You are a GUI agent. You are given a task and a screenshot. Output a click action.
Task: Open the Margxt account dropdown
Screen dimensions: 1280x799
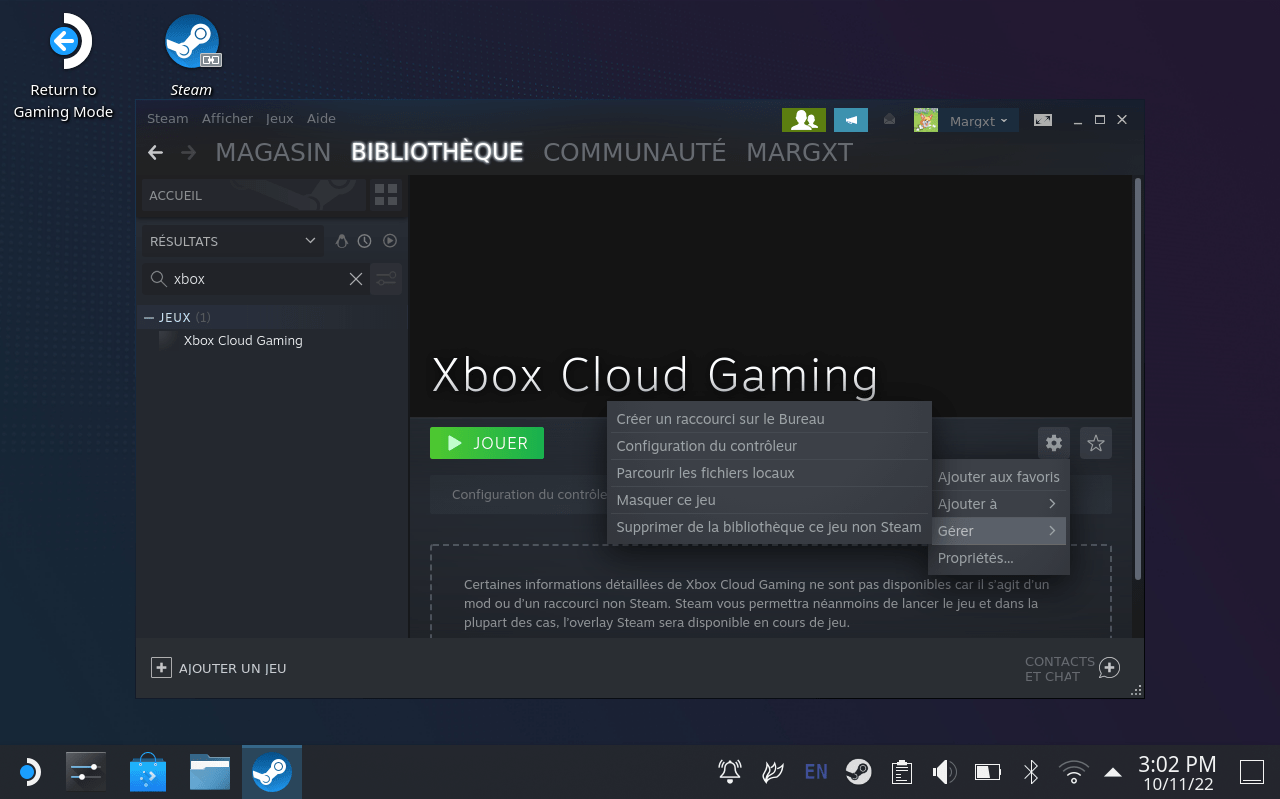[979, 120]
